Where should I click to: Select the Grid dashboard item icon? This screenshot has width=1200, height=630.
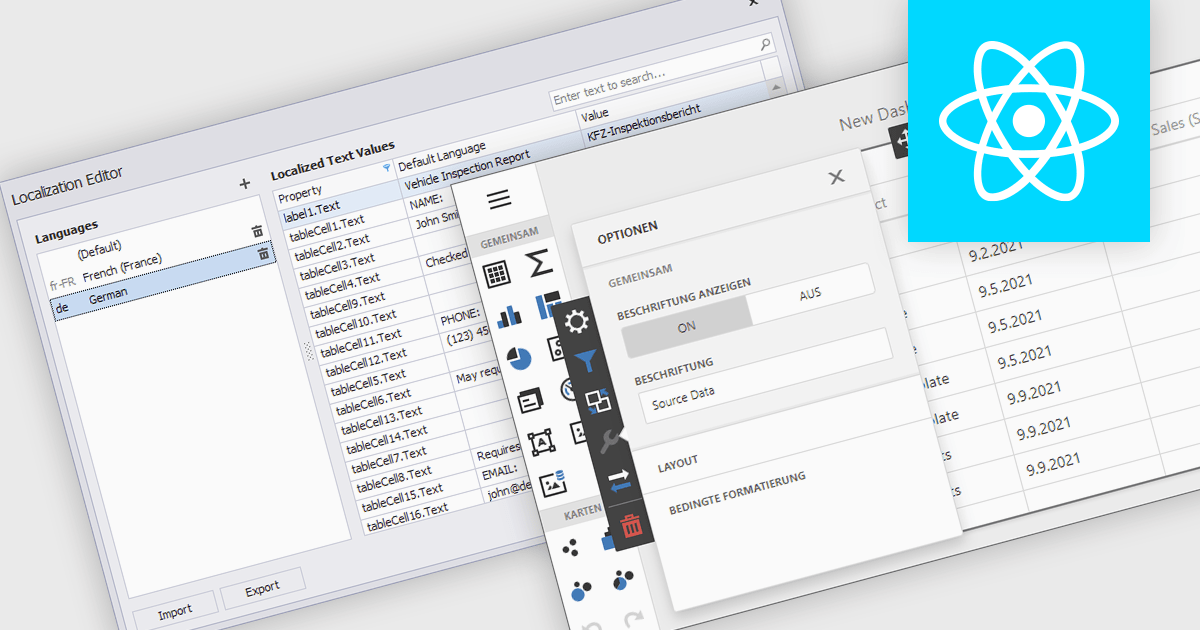coord(497,272)
